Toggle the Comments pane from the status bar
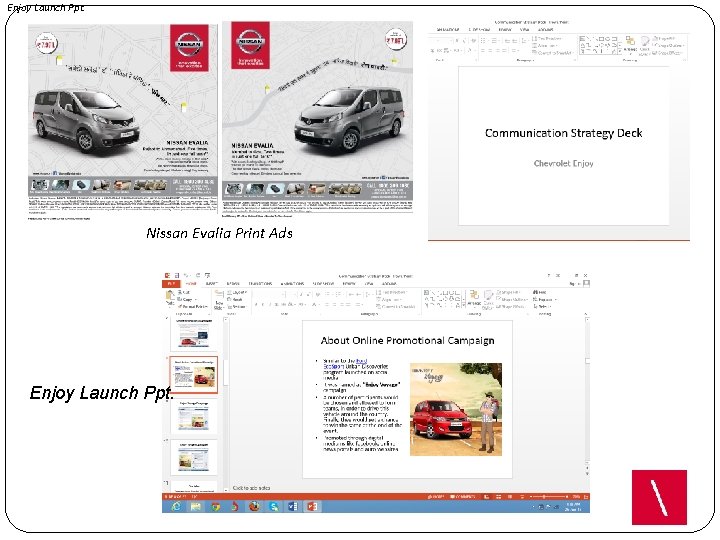This screenshot has height=540, width=720. coord(463,497)
